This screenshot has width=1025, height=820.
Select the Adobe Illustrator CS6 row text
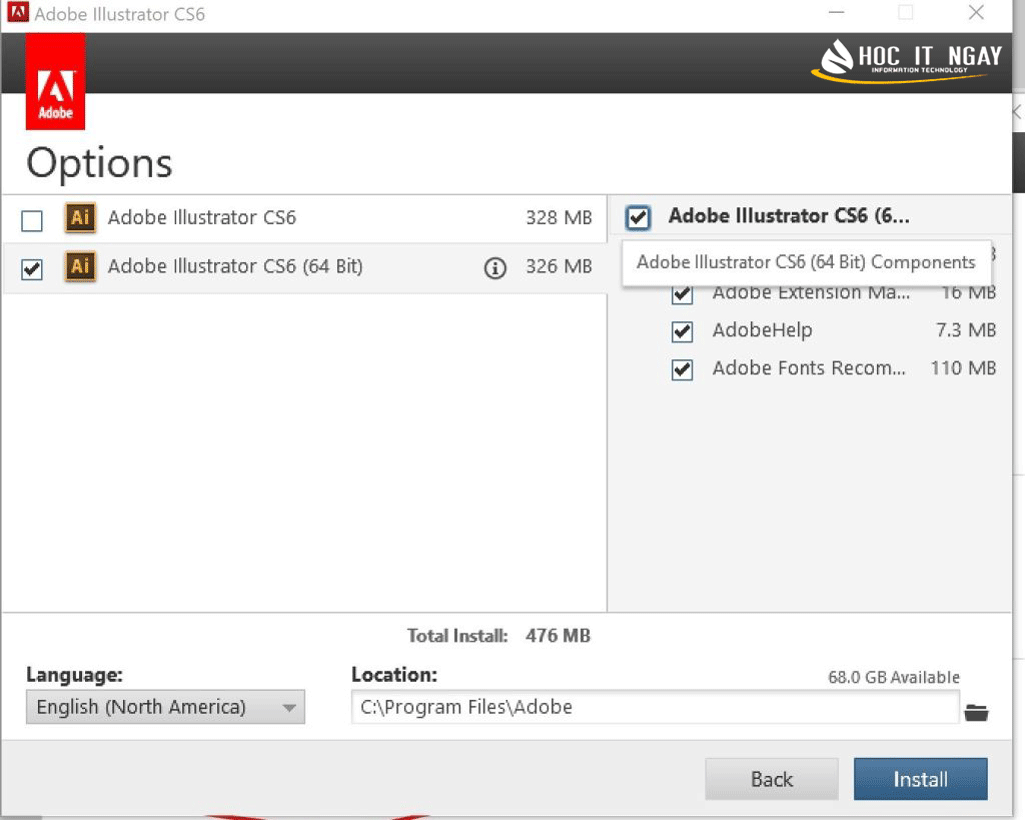(x=202, y=217)
